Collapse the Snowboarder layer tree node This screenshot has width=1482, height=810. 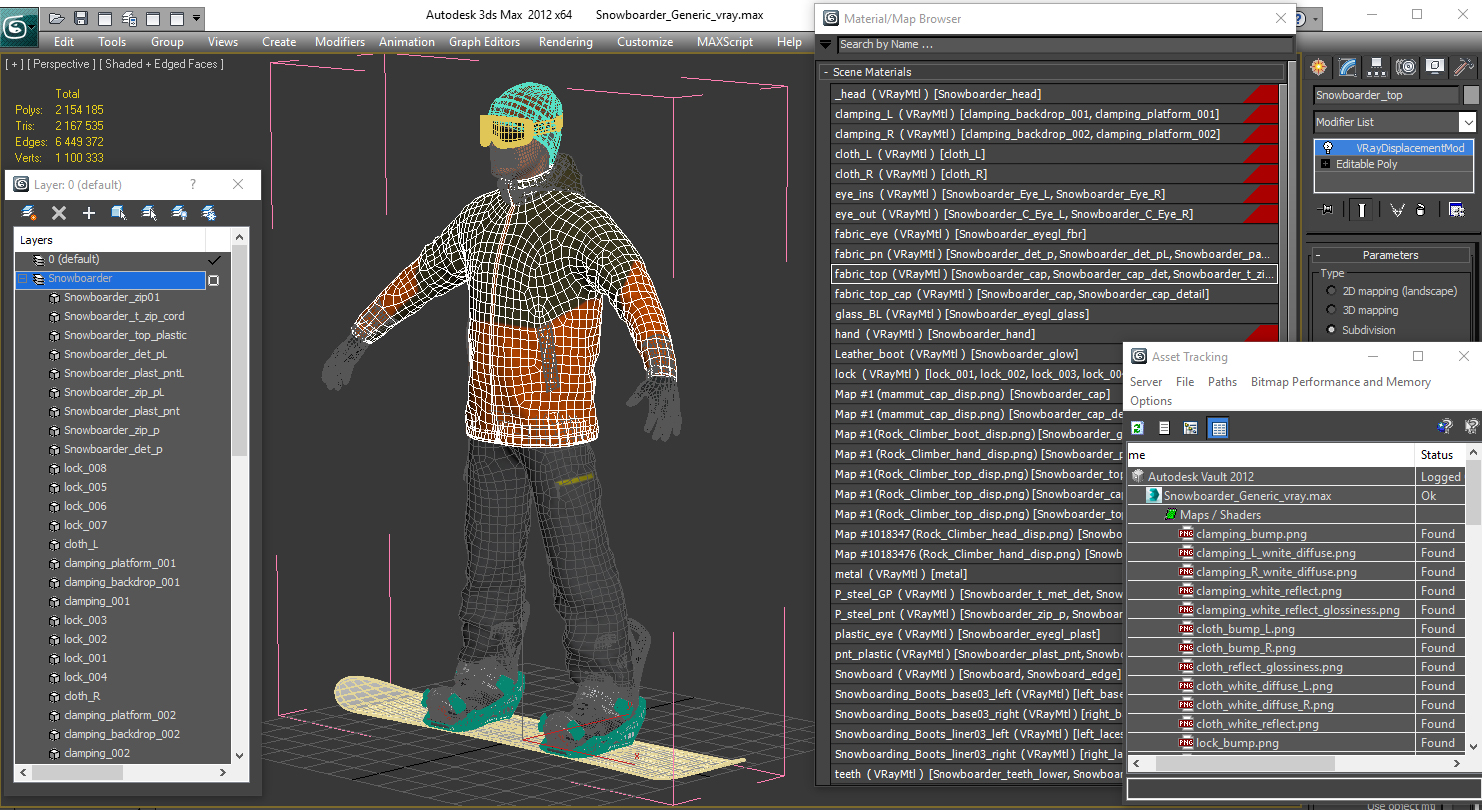click(x=22, y=279)
